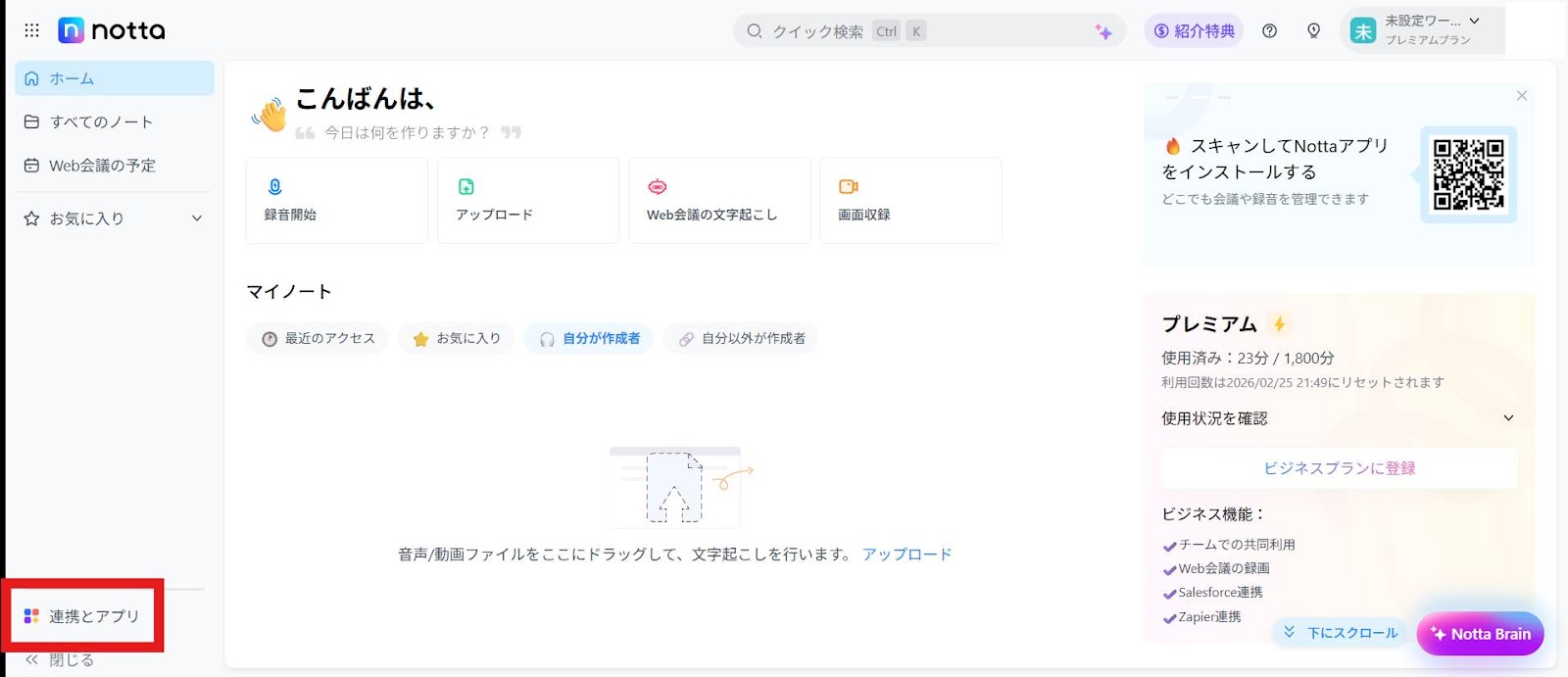Focus the クイック検索 search field
Viewport: 1568px width, 677px height.
[x=931, y=31]
